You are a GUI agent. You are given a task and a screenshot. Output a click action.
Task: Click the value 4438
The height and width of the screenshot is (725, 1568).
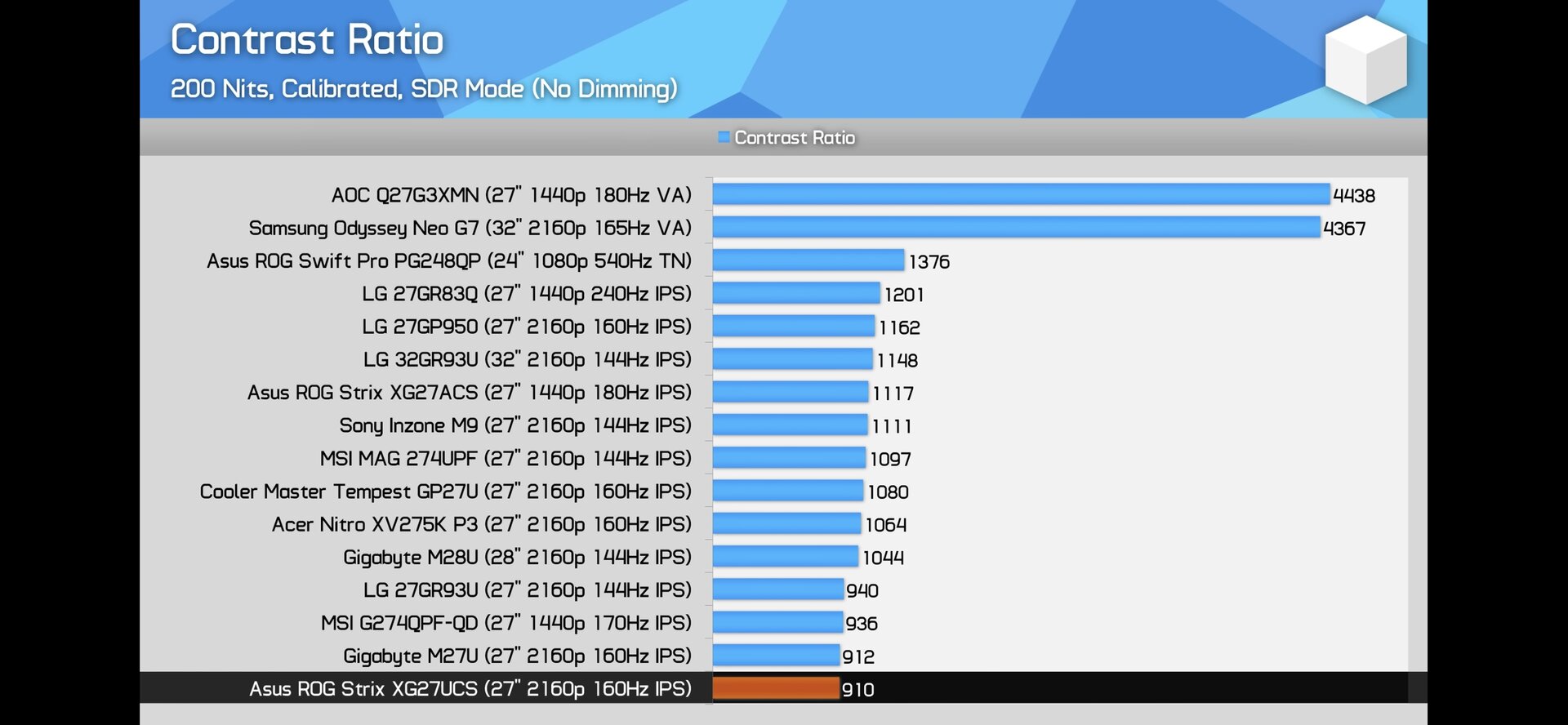pyautogui.click(x=1354, y=196)
